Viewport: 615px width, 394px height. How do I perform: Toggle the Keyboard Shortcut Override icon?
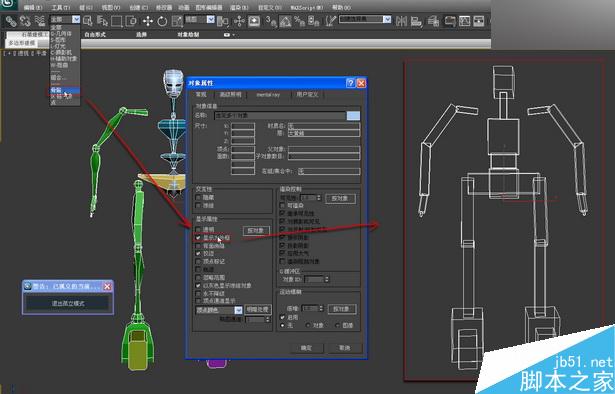click(x=254, y=21)
